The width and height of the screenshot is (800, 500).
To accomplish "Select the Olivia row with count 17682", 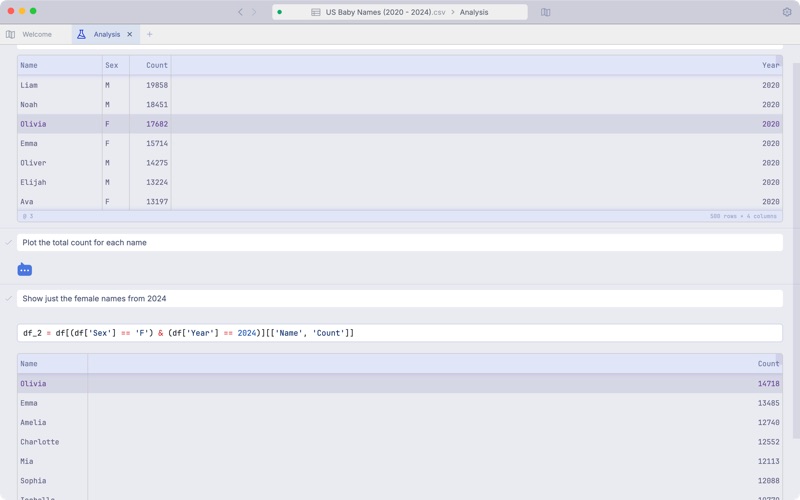I will click(400, 124).
